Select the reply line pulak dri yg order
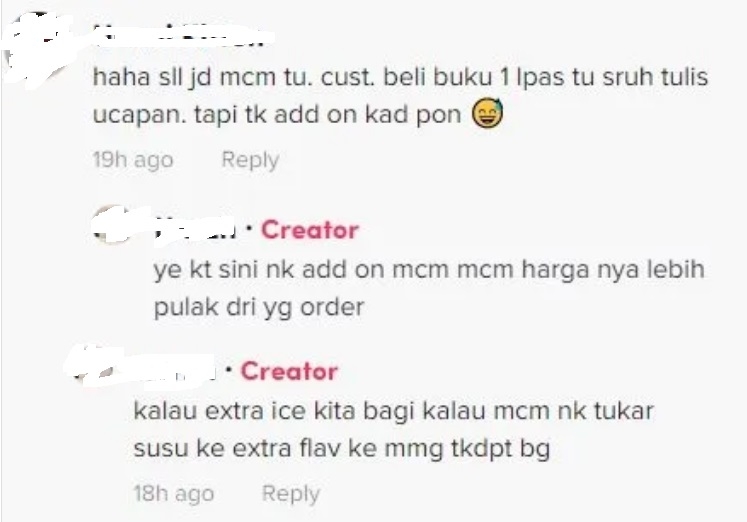747x522 pixels. click(259, 307)
